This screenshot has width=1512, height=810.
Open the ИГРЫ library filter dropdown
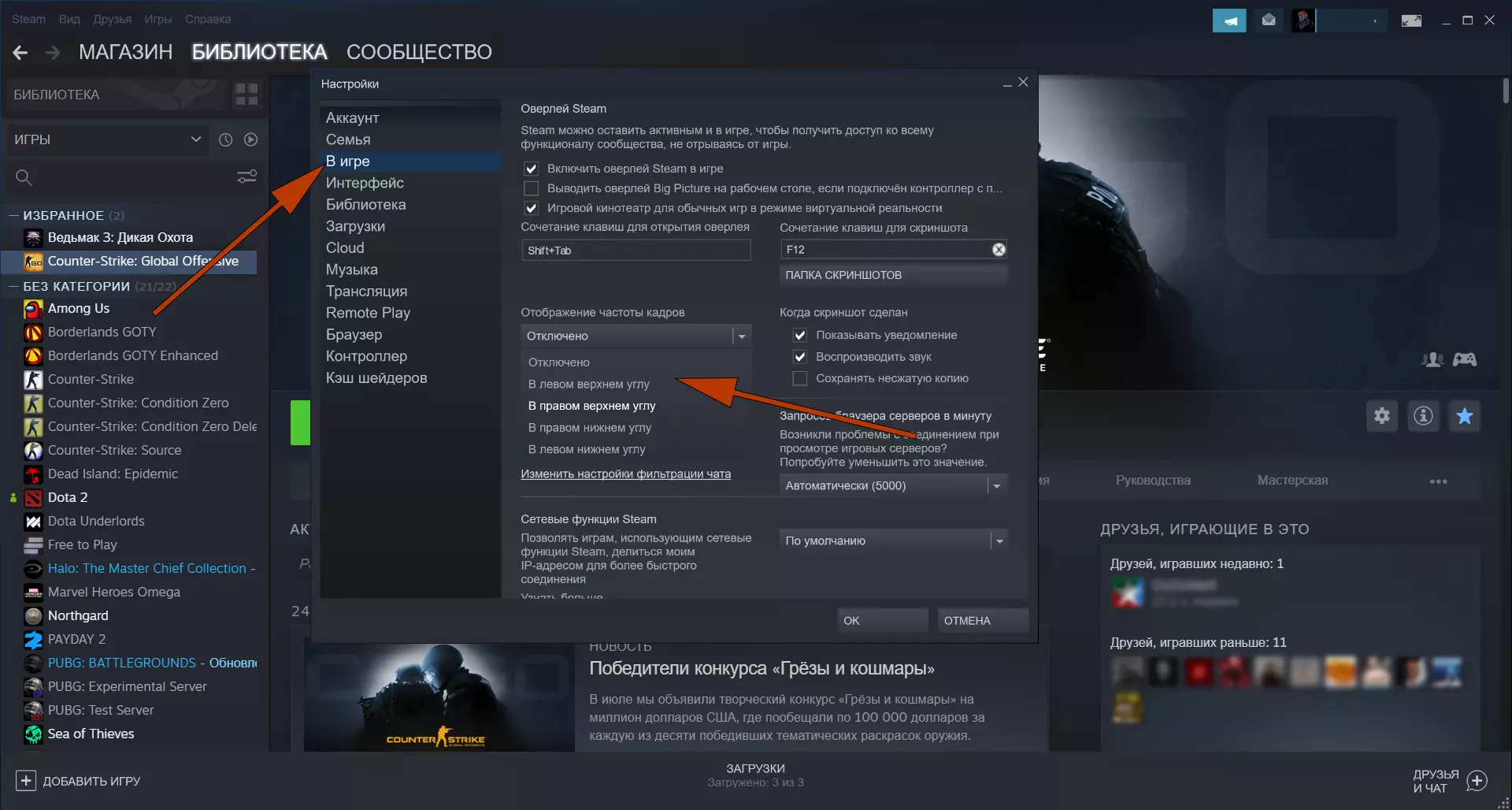107,139
